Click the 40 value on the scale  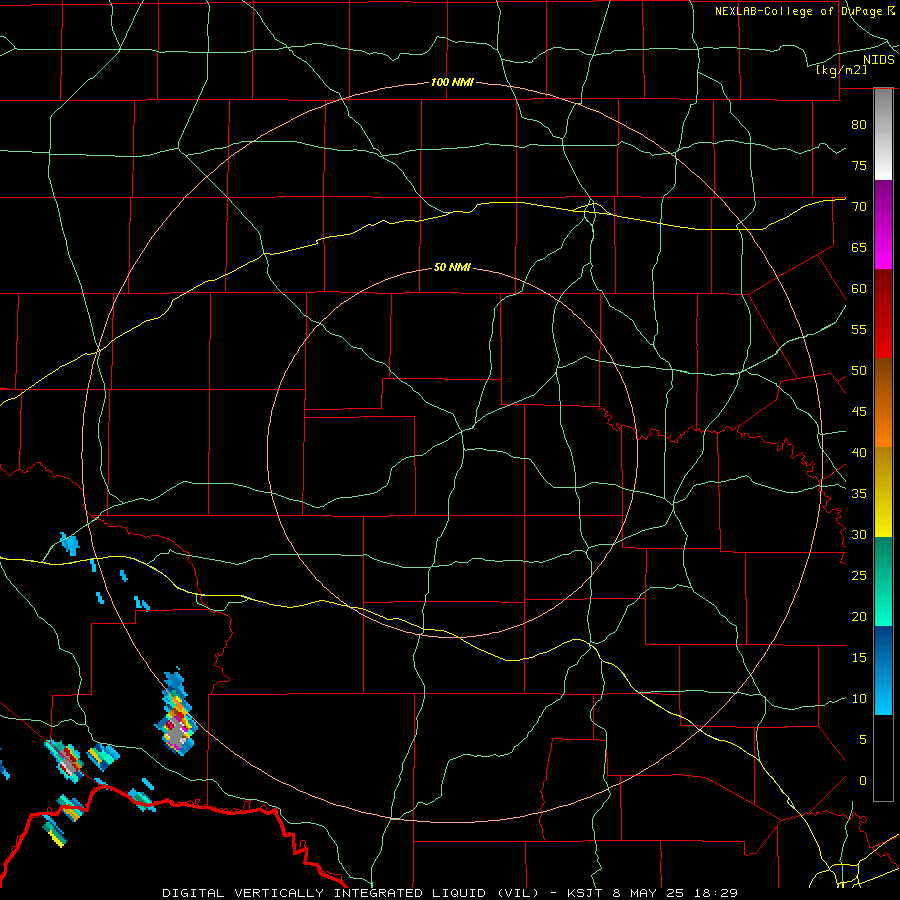[859, 452]
